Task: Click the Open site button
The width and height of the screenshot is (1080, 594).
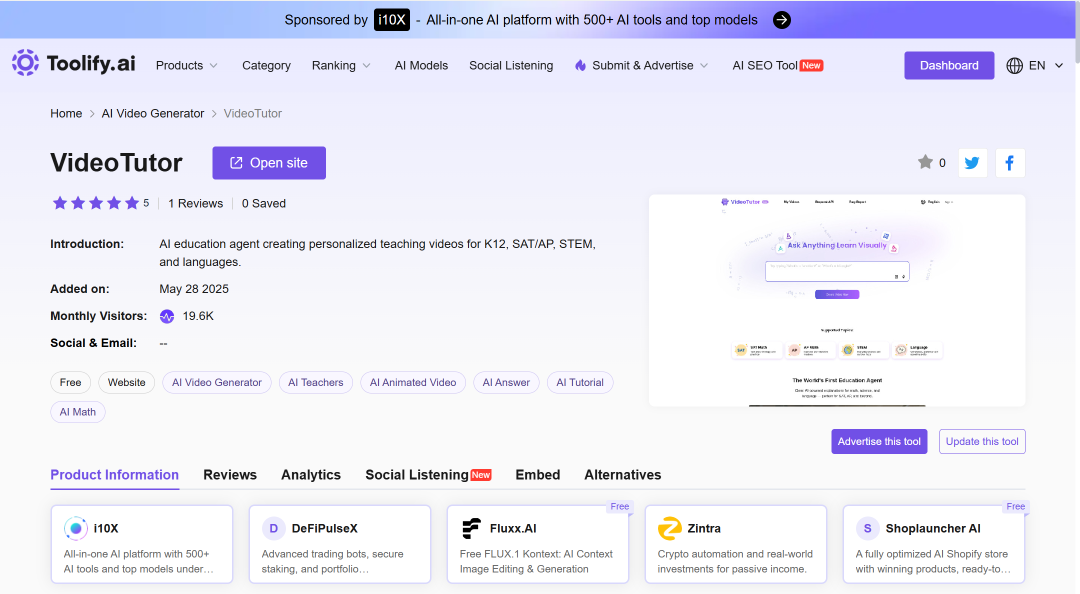Action: [269, 163]
